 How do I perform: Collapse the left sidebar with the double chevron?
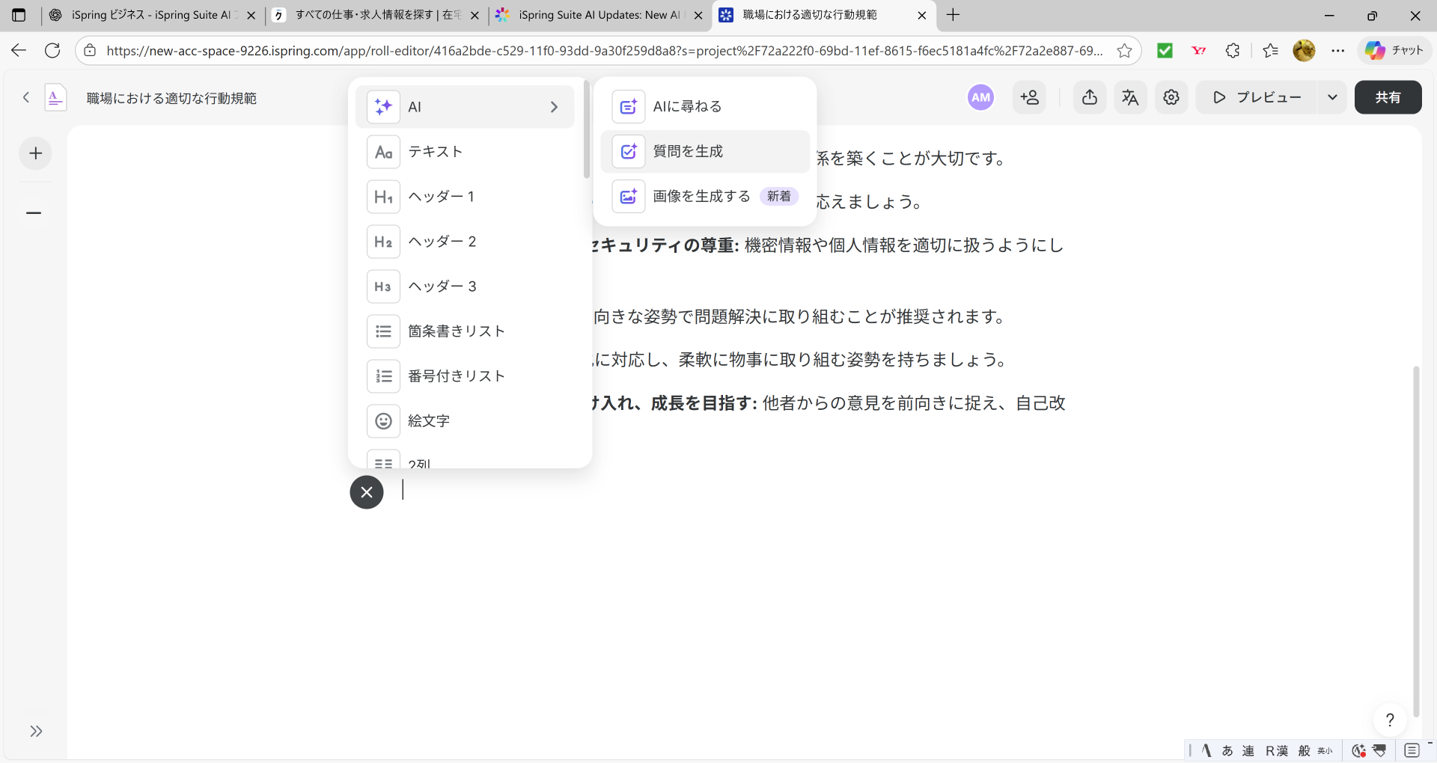pos(34,731)
